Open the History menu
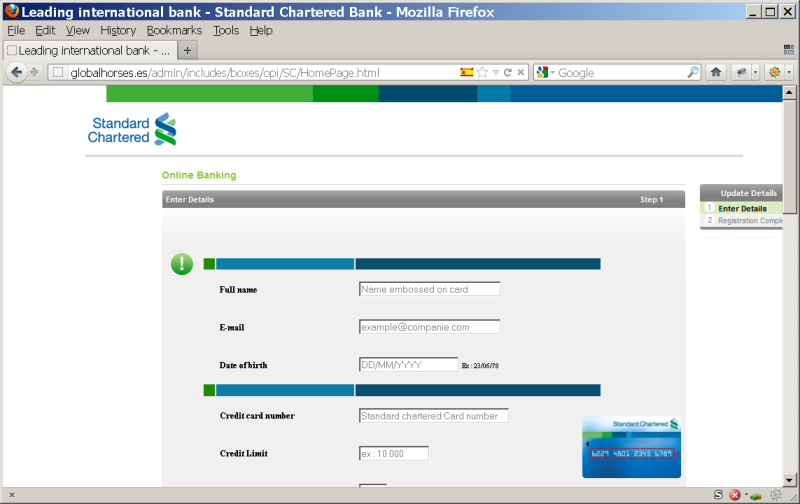The height and width of the screenshot is (504, 800). pos(118,31)
